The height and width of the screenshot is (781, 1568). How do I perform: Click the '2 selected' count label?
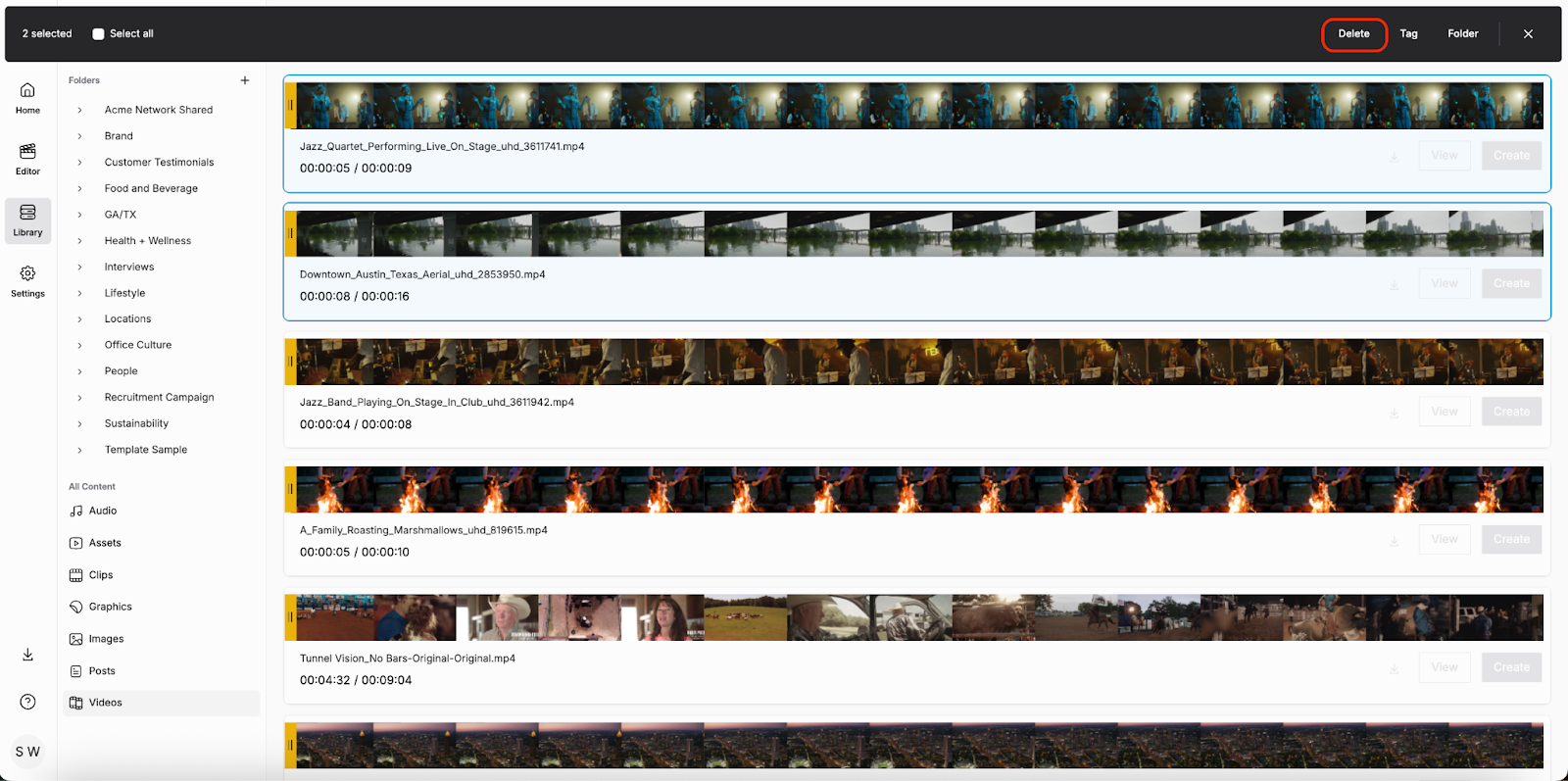pyautogui.click(x=47, y=33)
